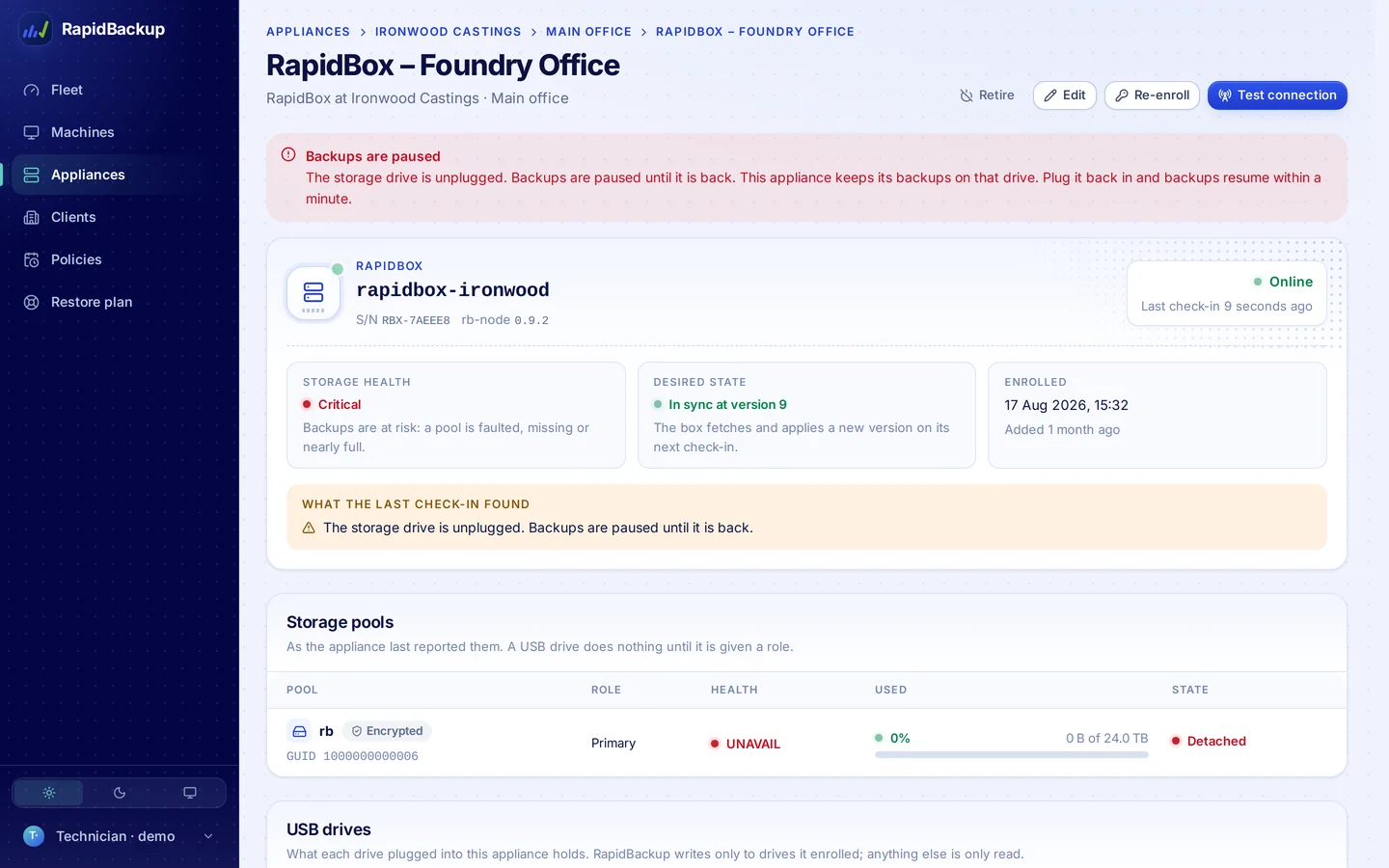Click the Clients building icon
This screenshot has width=1389, height=868.
pos(32,217)
